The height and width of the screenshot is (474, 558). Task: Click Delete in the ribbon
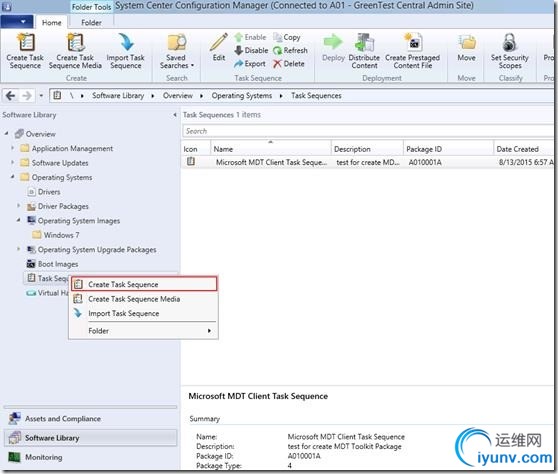coord(289,64)
